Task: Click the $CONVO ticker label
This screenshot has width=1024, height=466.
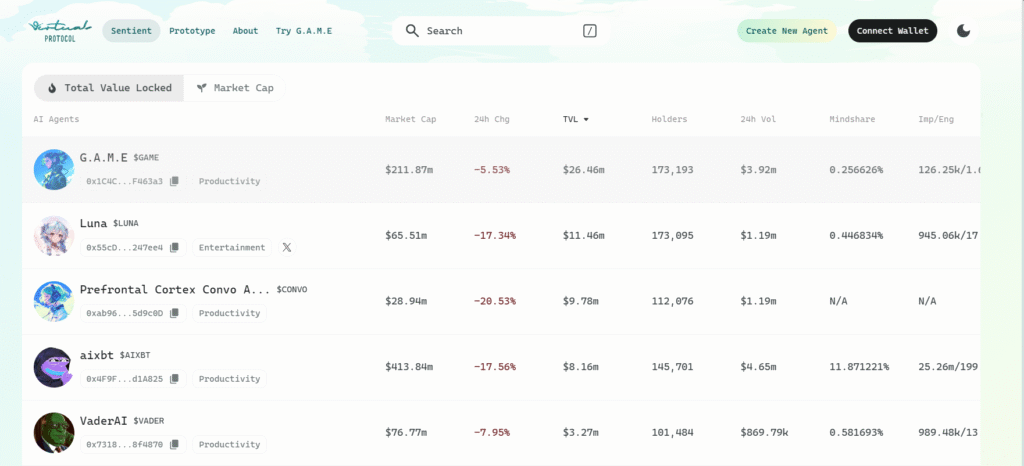Action: pos(292,289)
